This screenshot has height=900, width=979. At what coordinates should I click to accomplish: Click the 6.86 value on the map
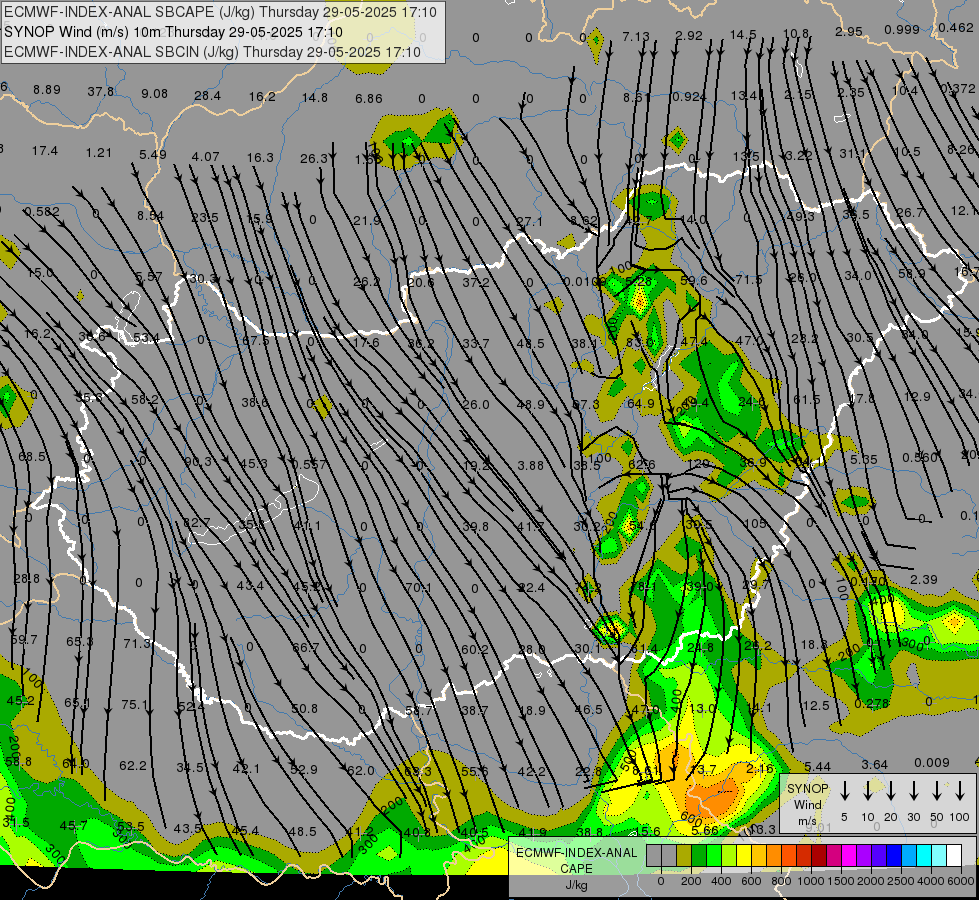(x=368, y=99)
